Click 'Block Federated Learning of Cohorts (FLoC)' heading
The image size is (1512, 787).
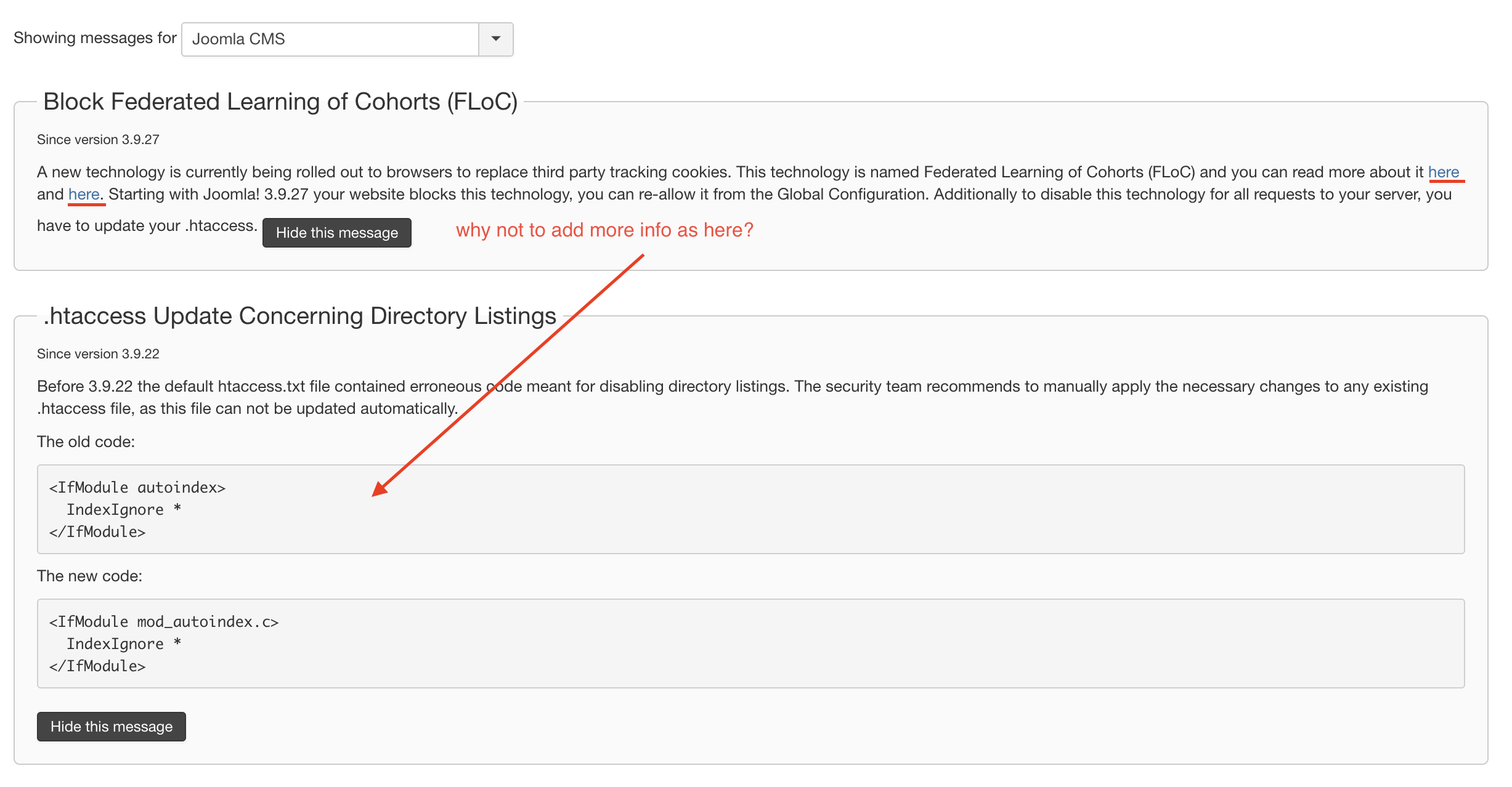(x=280, y=102)
